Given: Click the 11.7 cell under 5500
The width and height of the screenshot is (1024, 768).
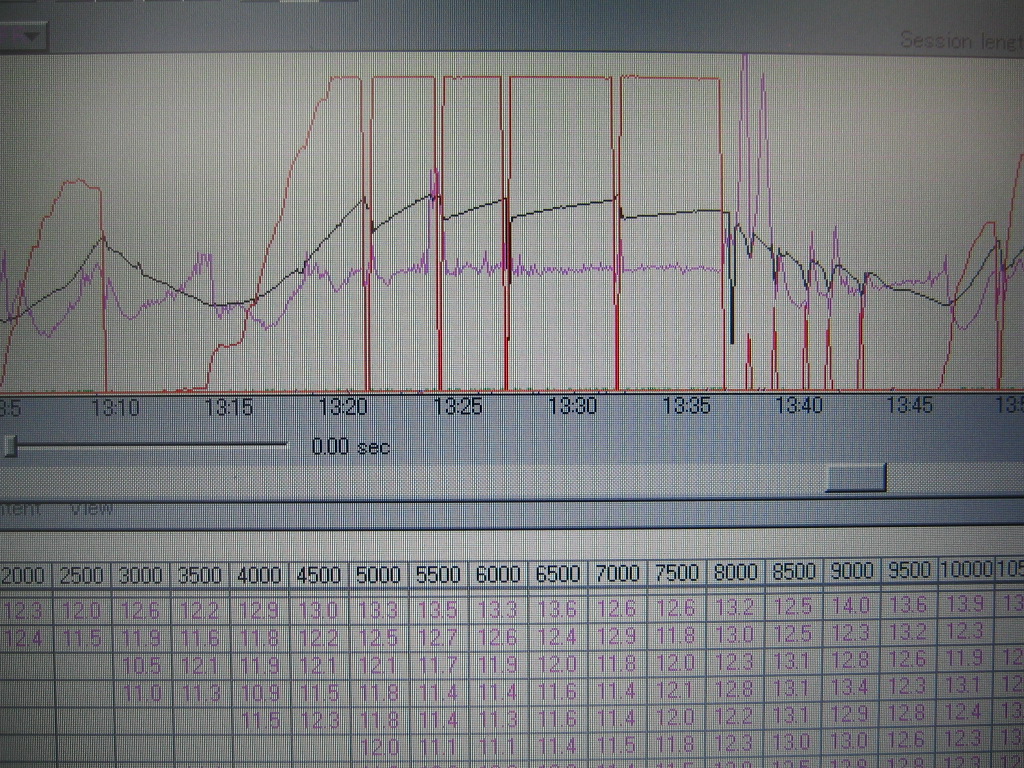Looking at the screenshot, I should [x=438, y=665].
